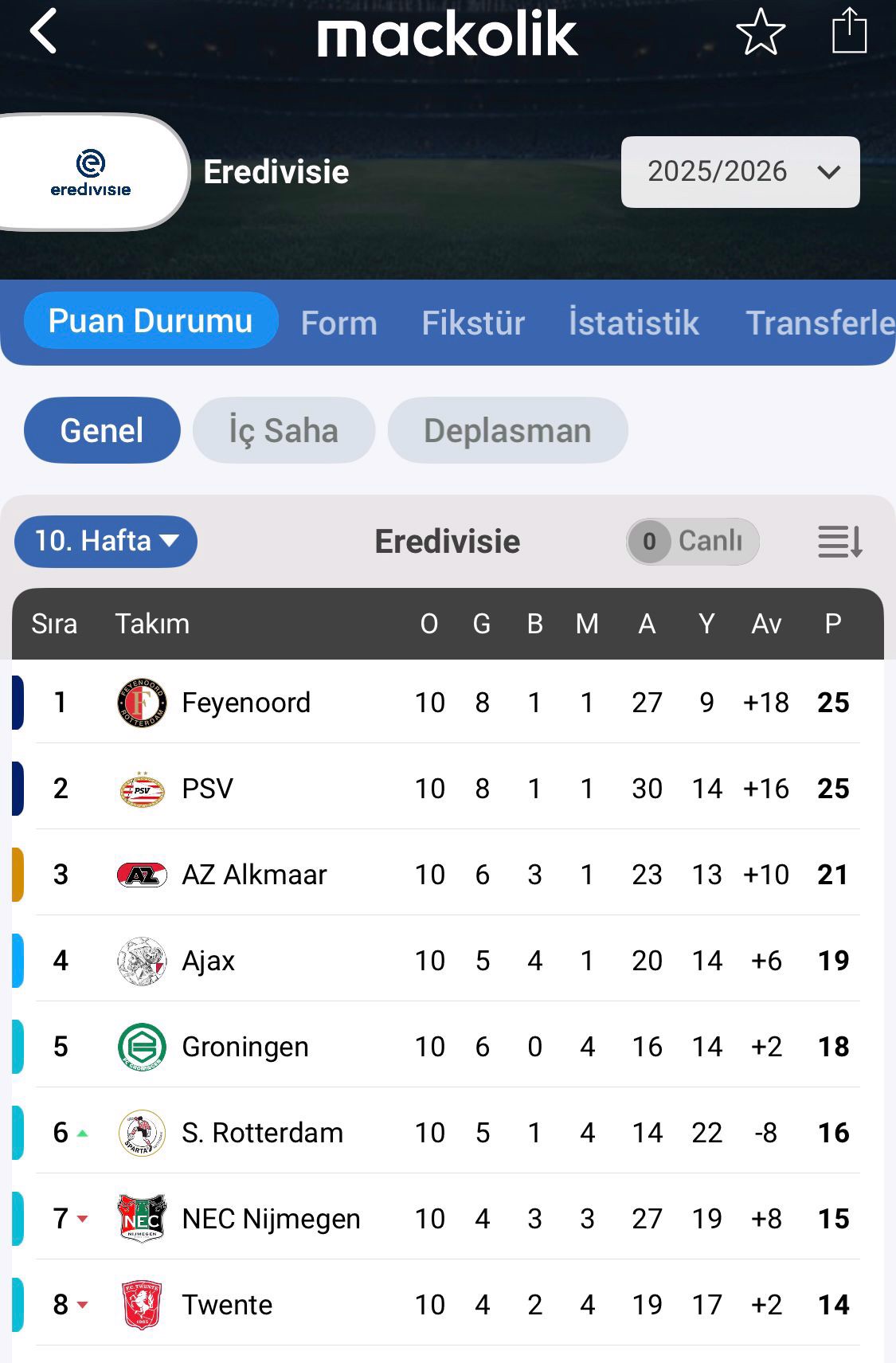Tap the table sort icon
Image resolution: width=896 pixels, height=1363 pixels.
pyautogui.click(x=840, y=542)
